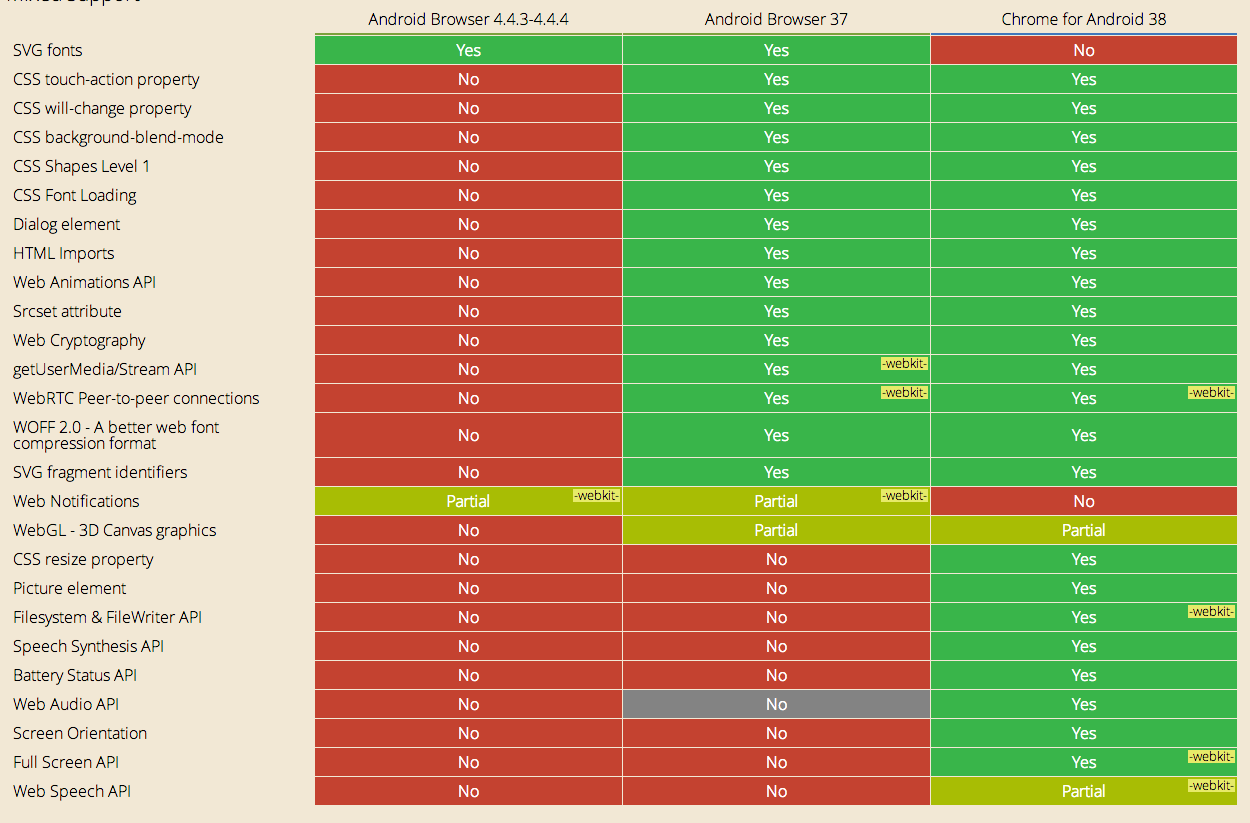
Task: Open CSS background-blend-mode feature details
Action: coord(118,137)
